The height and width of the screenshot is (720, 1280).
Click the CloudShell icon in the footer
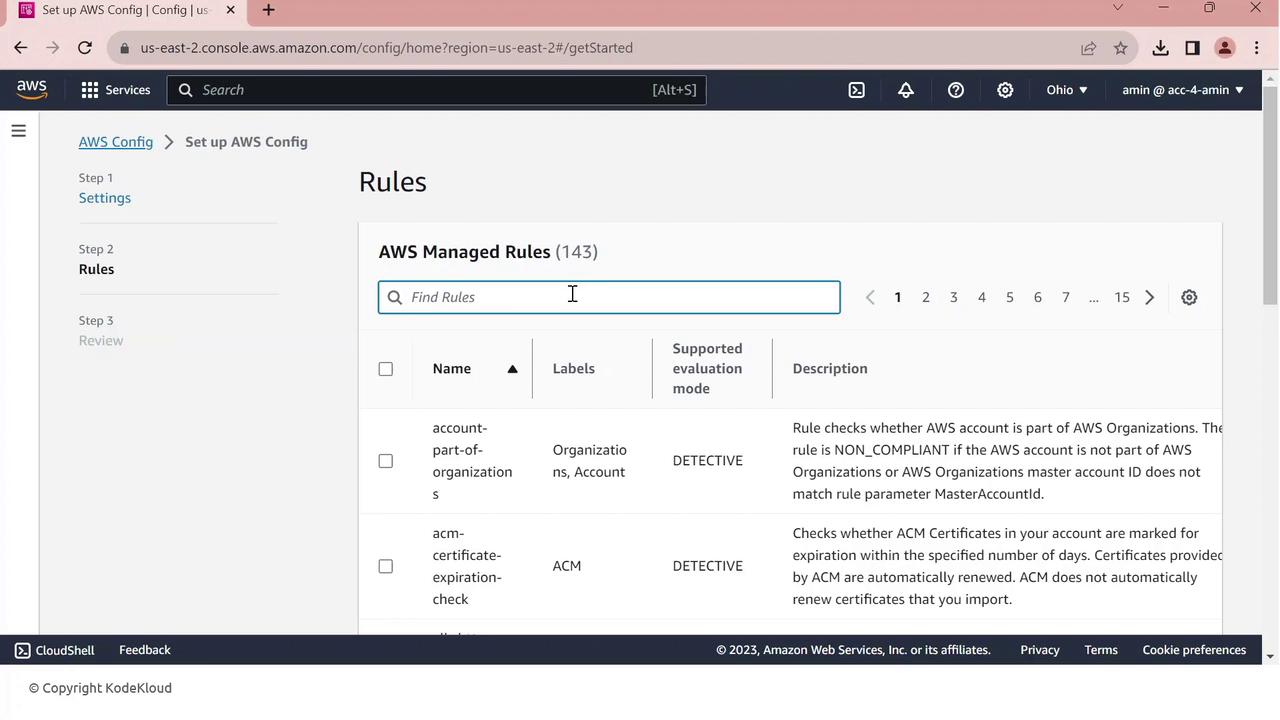[x=22, y=650]
